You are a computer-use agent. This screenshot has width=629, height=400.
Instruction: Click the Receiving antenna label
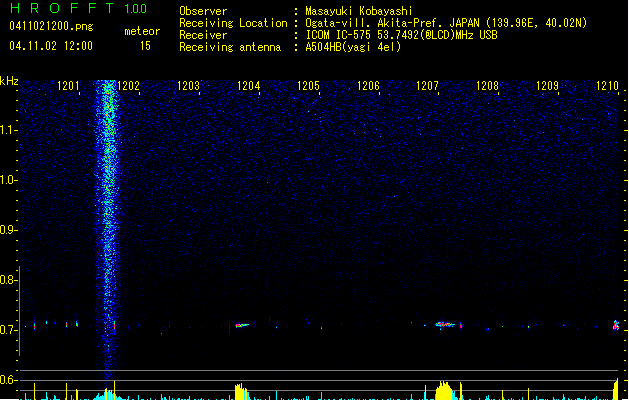(230, 47)
